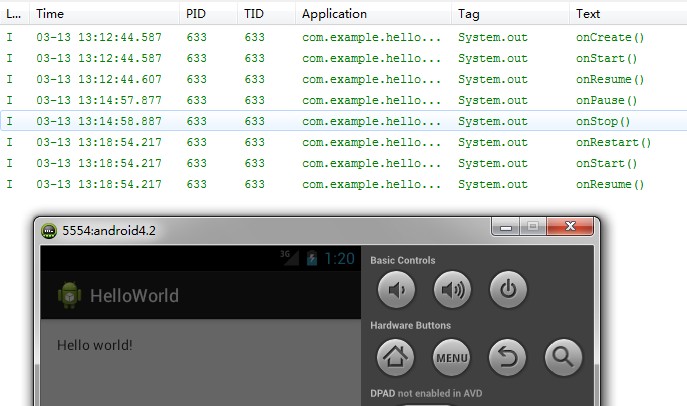
Task: Click the HelloWorld Android app icon
Action: pos(70,295)
